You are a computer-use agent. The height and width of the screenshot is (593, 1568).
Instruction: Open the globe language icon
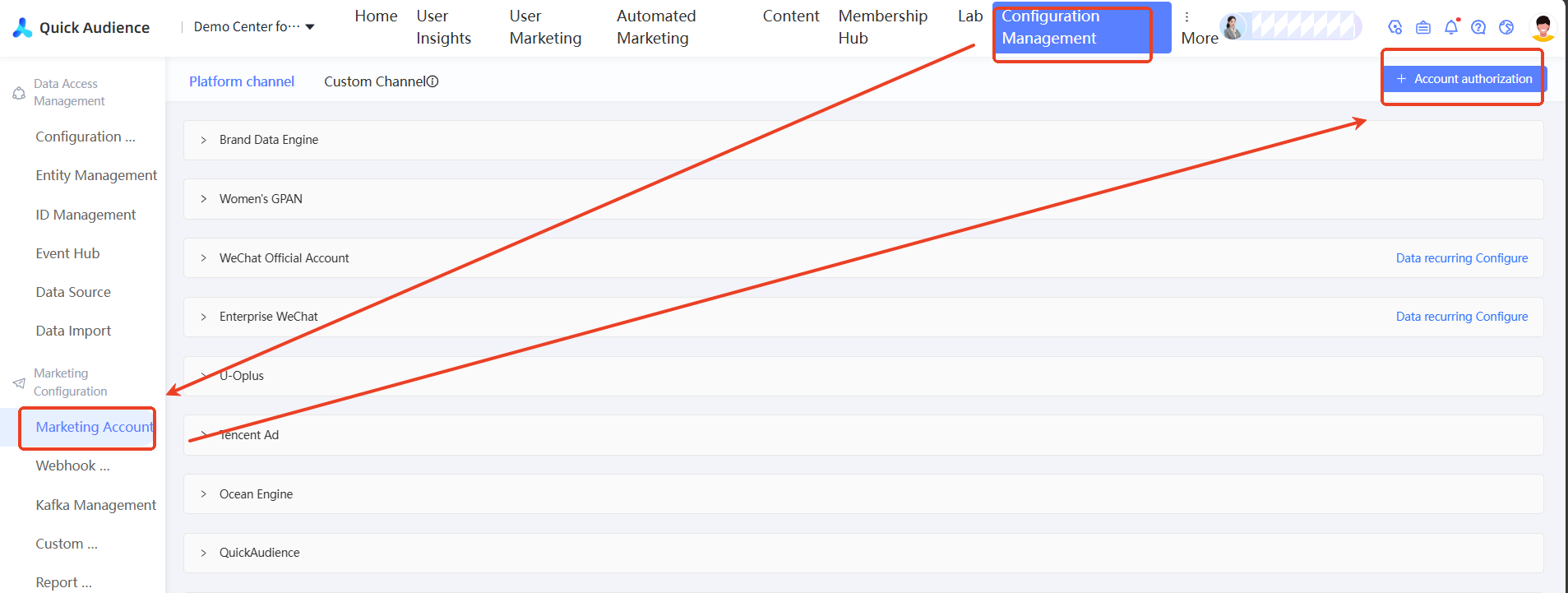pos(1506,27)
